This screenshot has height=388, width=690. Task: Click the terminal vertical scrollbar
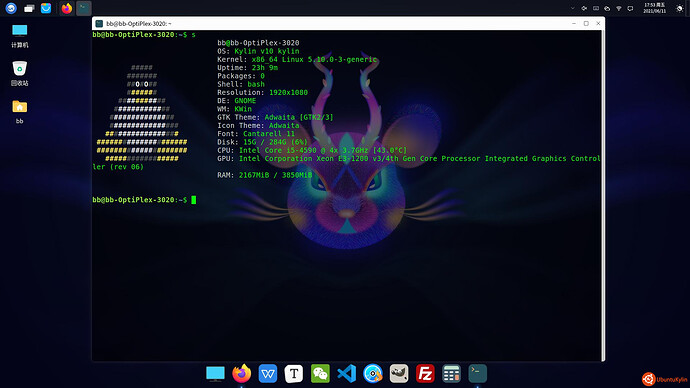point(603,195)
